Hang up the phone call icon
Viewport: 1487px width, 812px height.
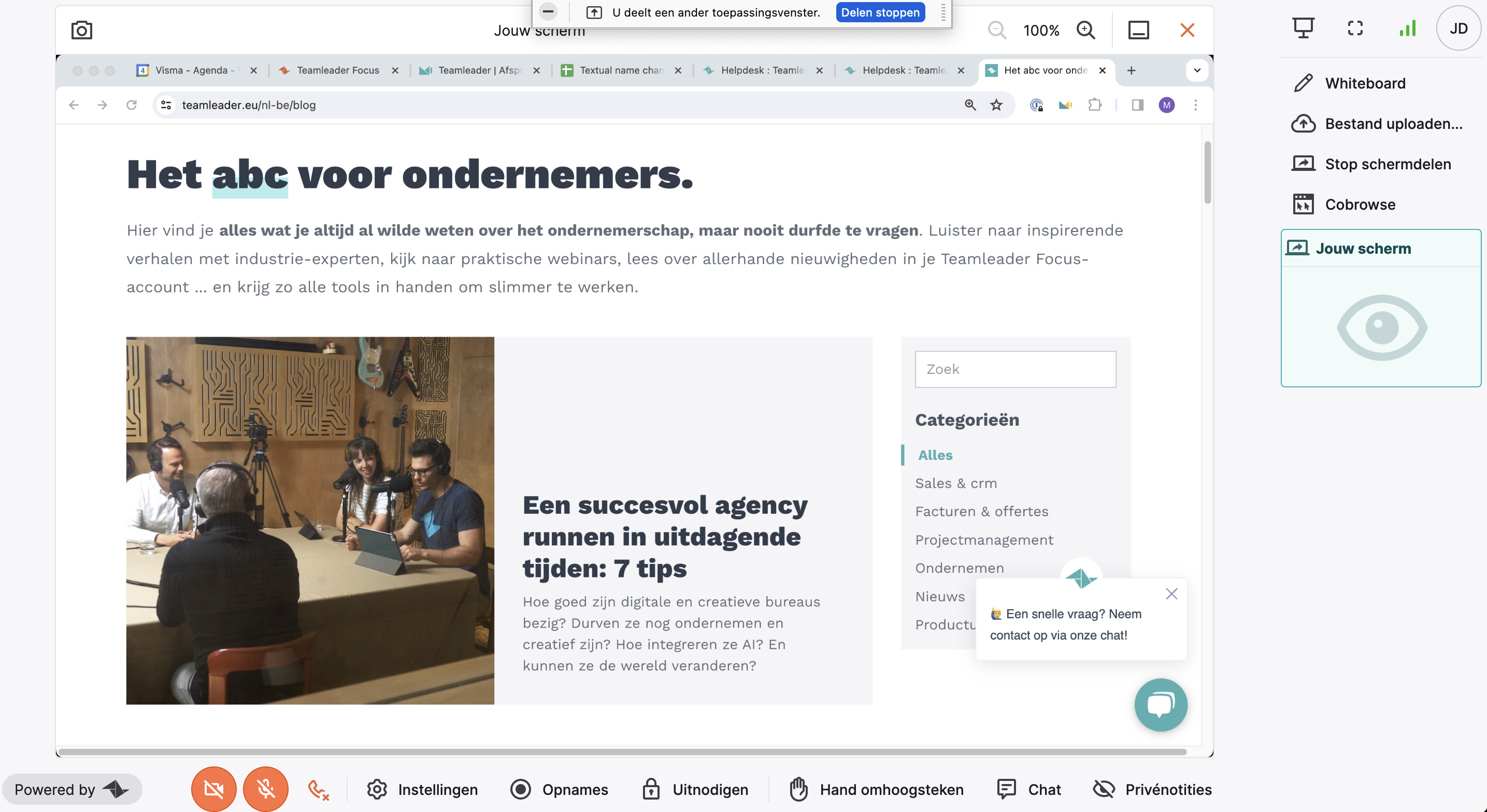coord(318,790)
